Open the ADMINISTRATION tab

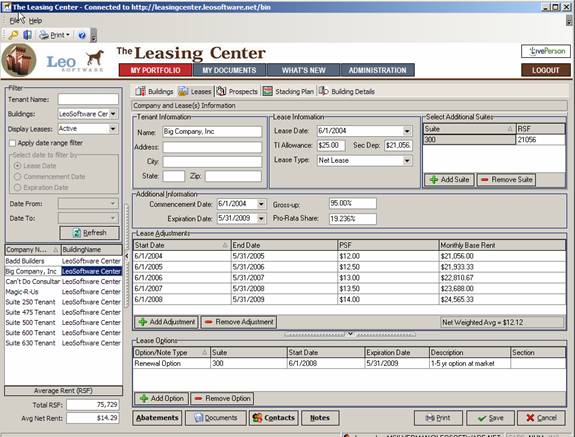click(x=377, y=70)
